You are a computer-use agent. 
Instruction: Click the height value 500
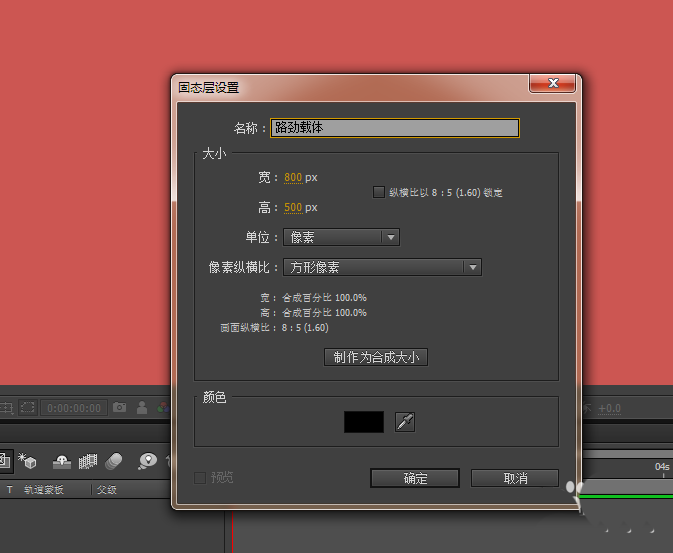pos(293,207)
